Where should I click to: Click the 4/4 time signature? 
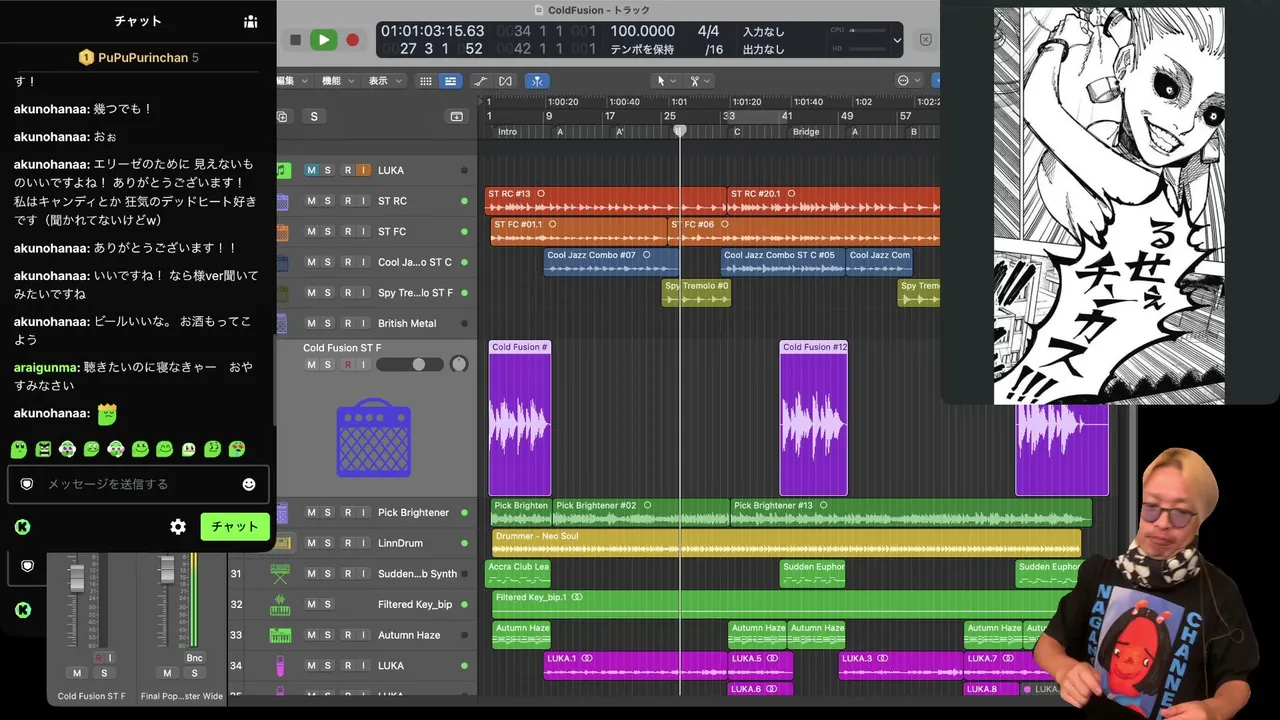[708, 32]
